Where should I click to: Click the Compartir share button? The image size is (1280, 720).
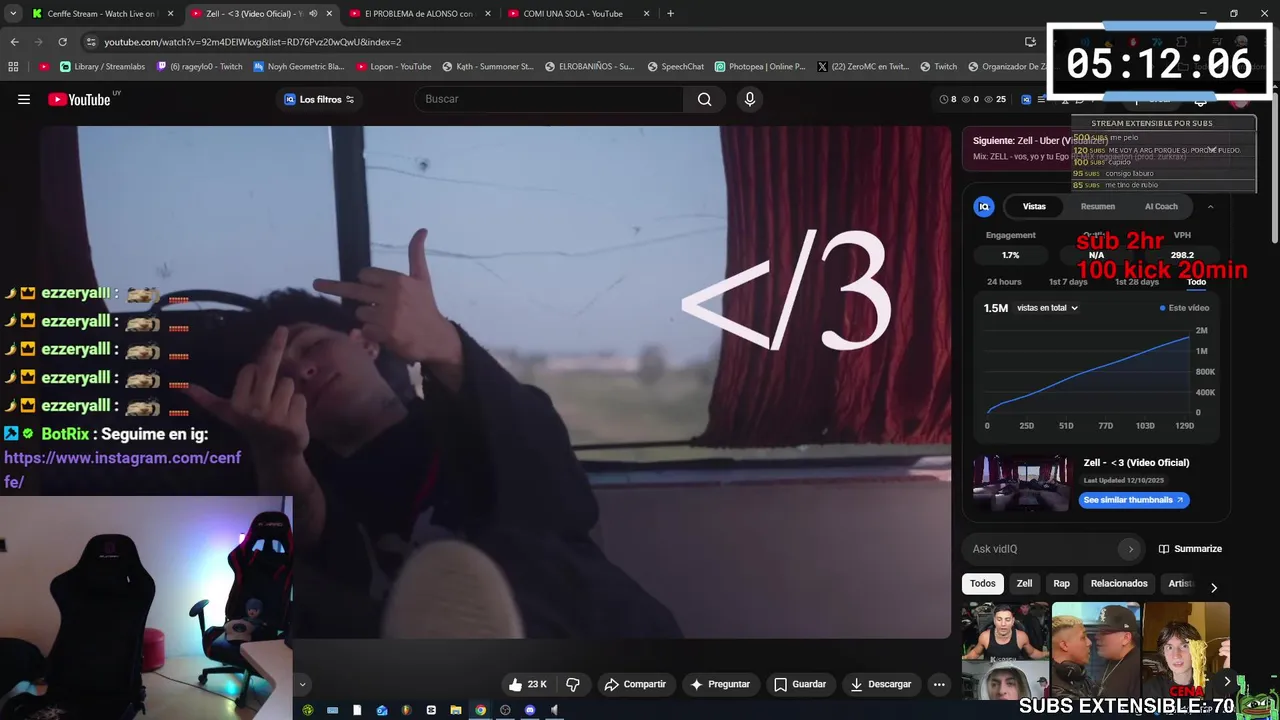pyautogui.click(x=635, y=684)
